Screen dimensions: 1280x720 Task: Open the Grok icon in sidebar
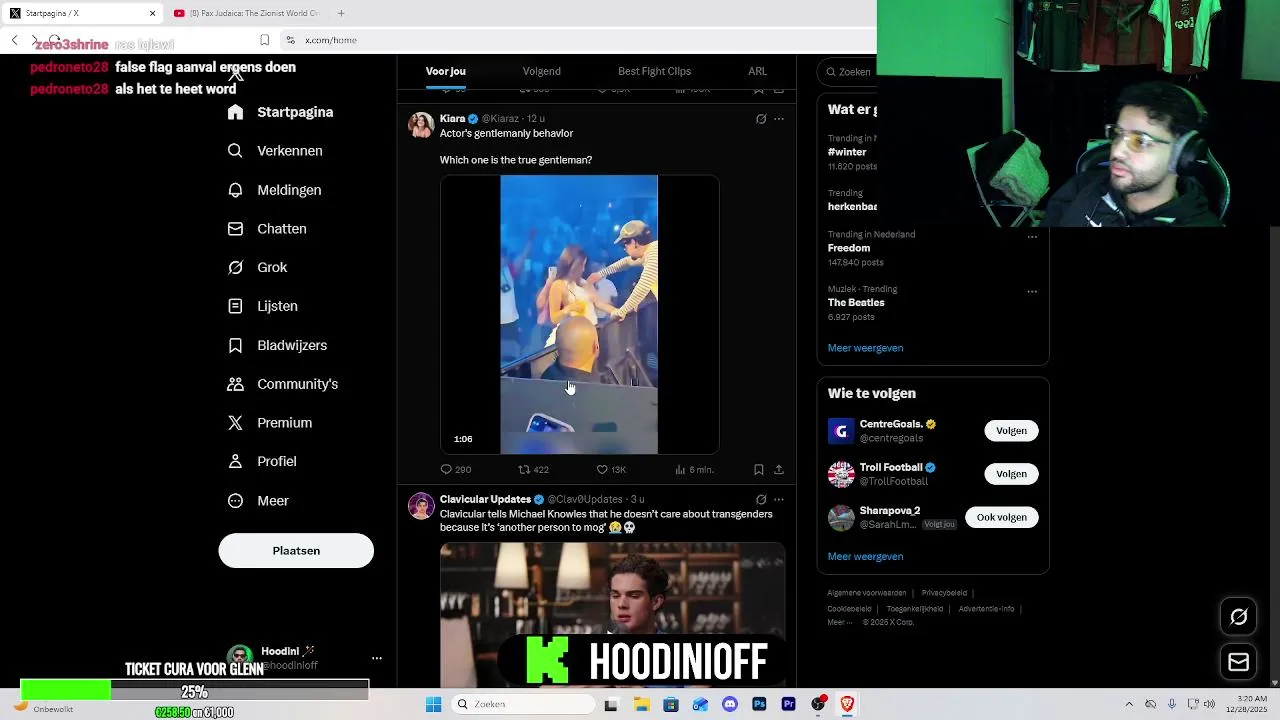click(x=235, y=267)
